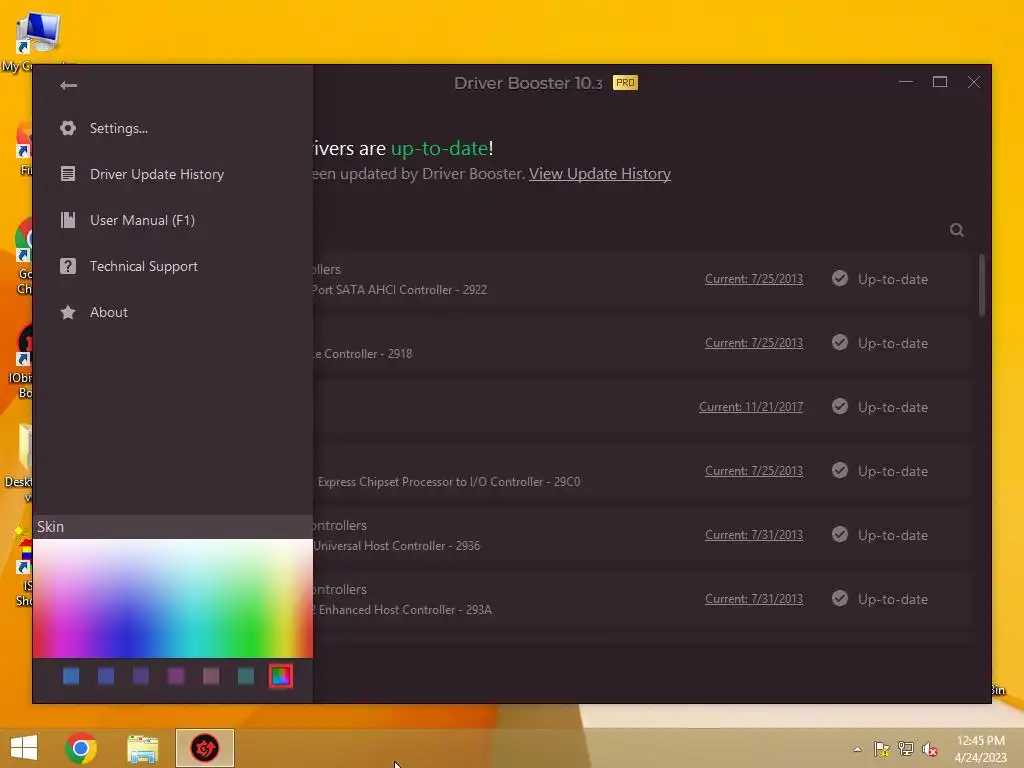Open the About menu entry
Viewport: 1024px width, 768px height.
[x=108, y=312]
